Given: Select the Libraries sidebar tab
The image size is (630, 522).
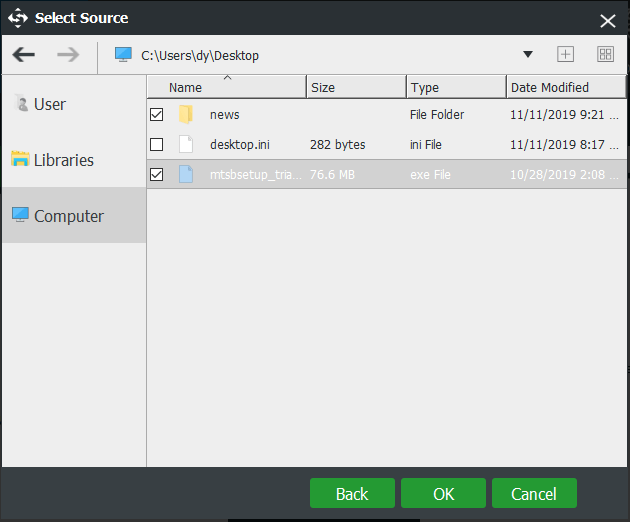Looking at the screenshot, I should coord(62,160).
